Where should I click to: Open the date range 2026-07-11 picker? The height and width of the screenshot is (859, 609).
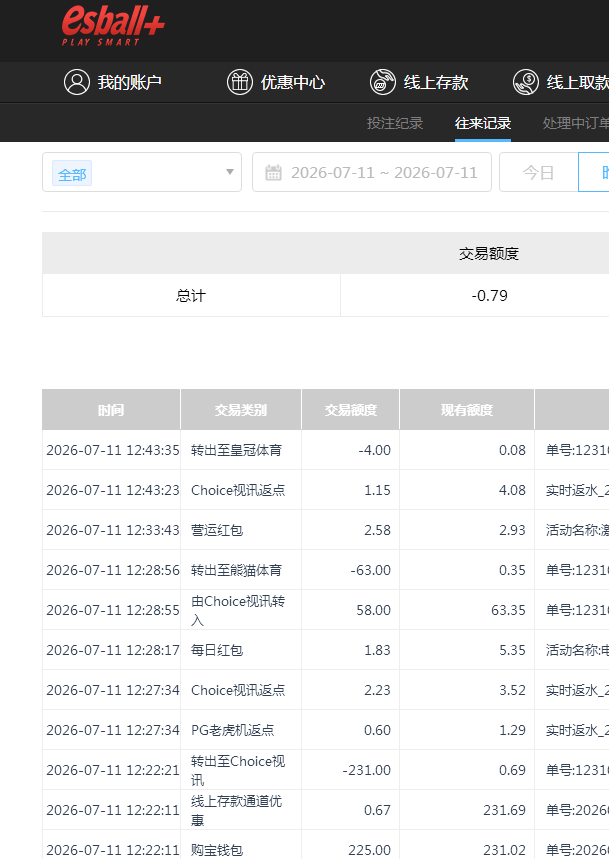[x=372, y=172]
